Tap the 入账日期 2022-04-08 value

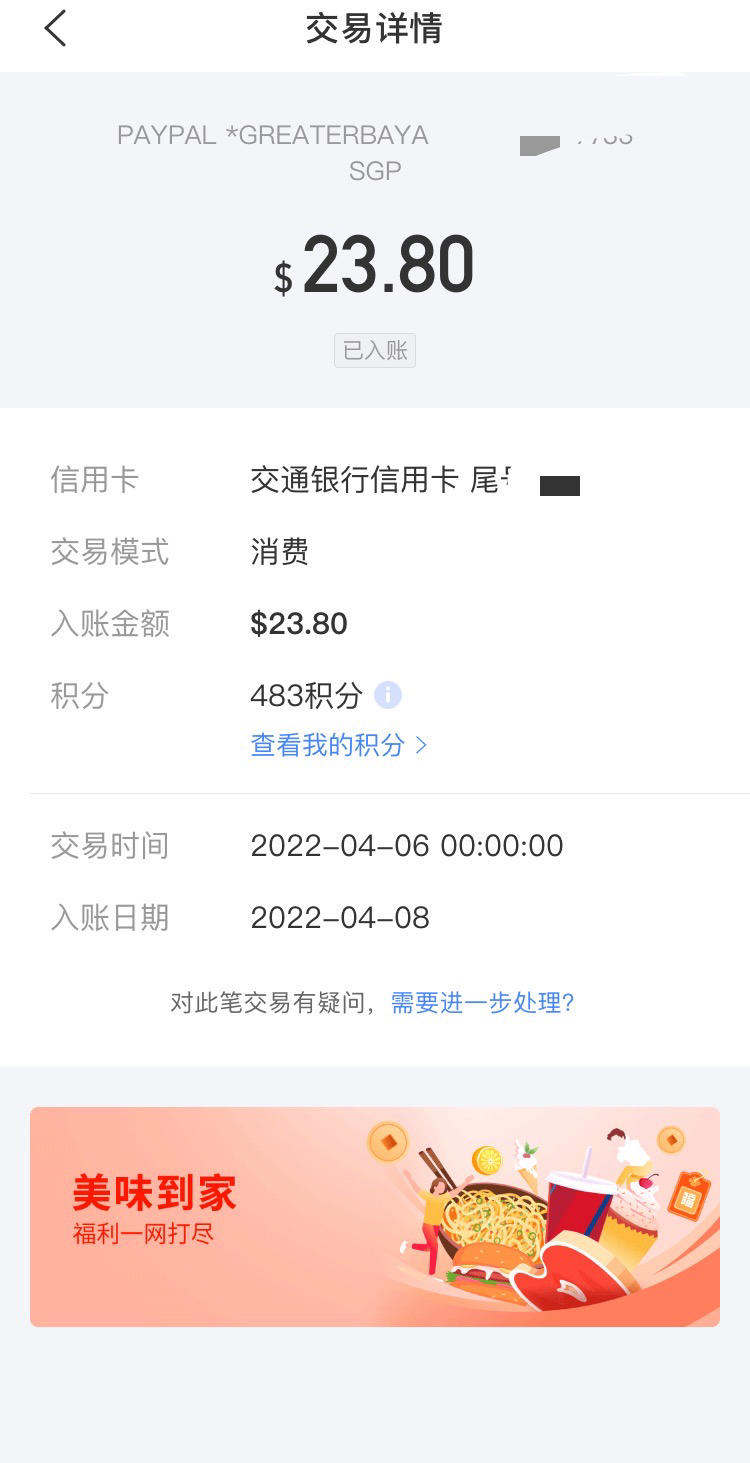pos(340,918)
